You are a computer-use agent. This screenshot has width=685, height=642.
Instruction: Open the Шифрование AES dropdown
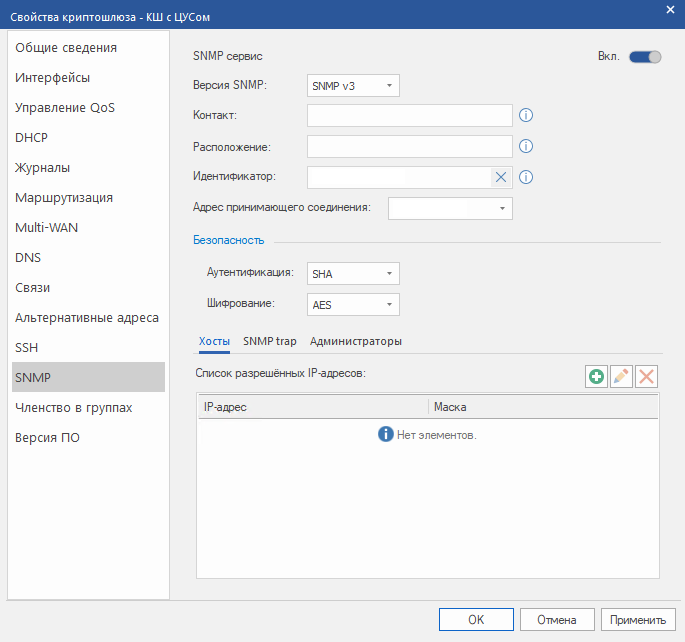[x=353, y=304]
